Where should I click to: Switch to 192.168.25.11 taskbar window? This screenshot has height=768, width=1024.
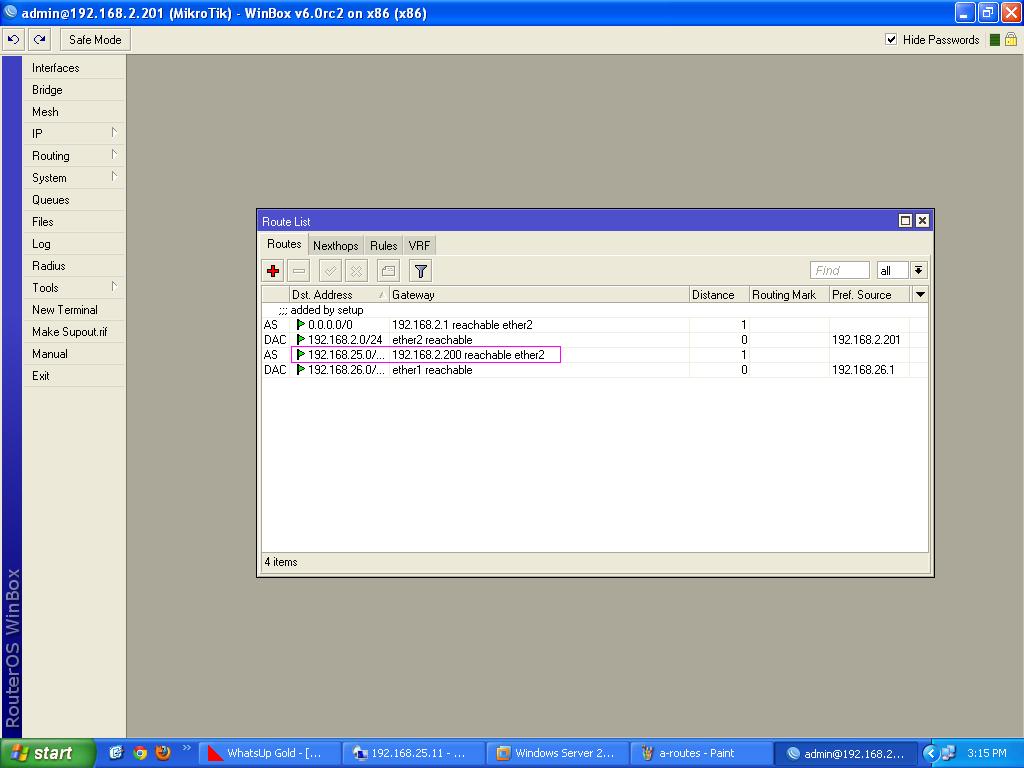point(414,753)
